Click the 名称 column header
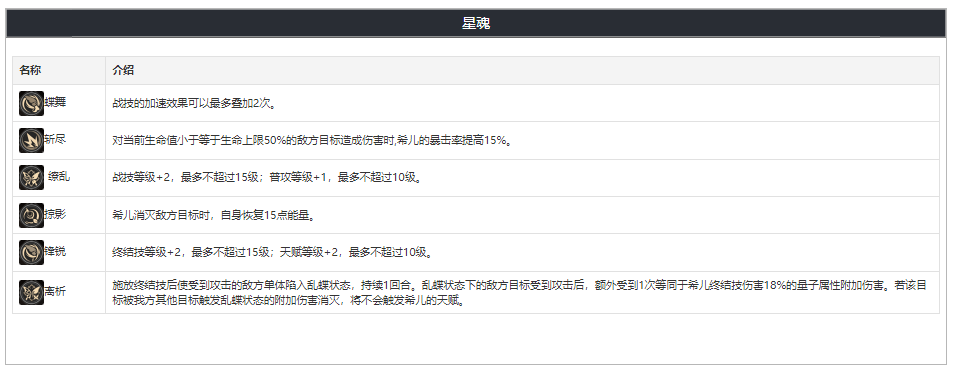954x371 pixels. tap(59, 71)
